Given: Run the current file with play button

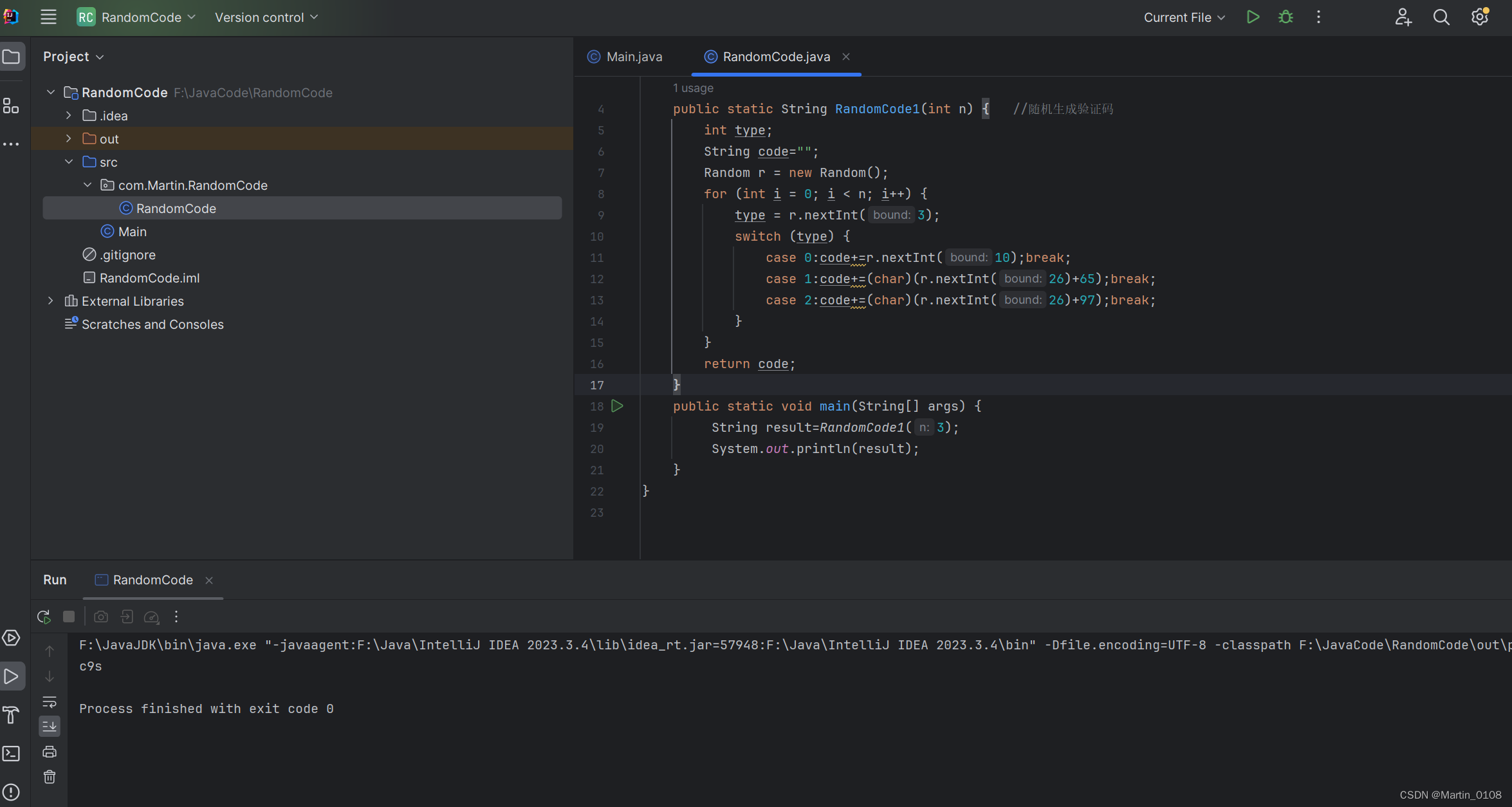Looking at the screenshot, I should (x=1252, y=17).
